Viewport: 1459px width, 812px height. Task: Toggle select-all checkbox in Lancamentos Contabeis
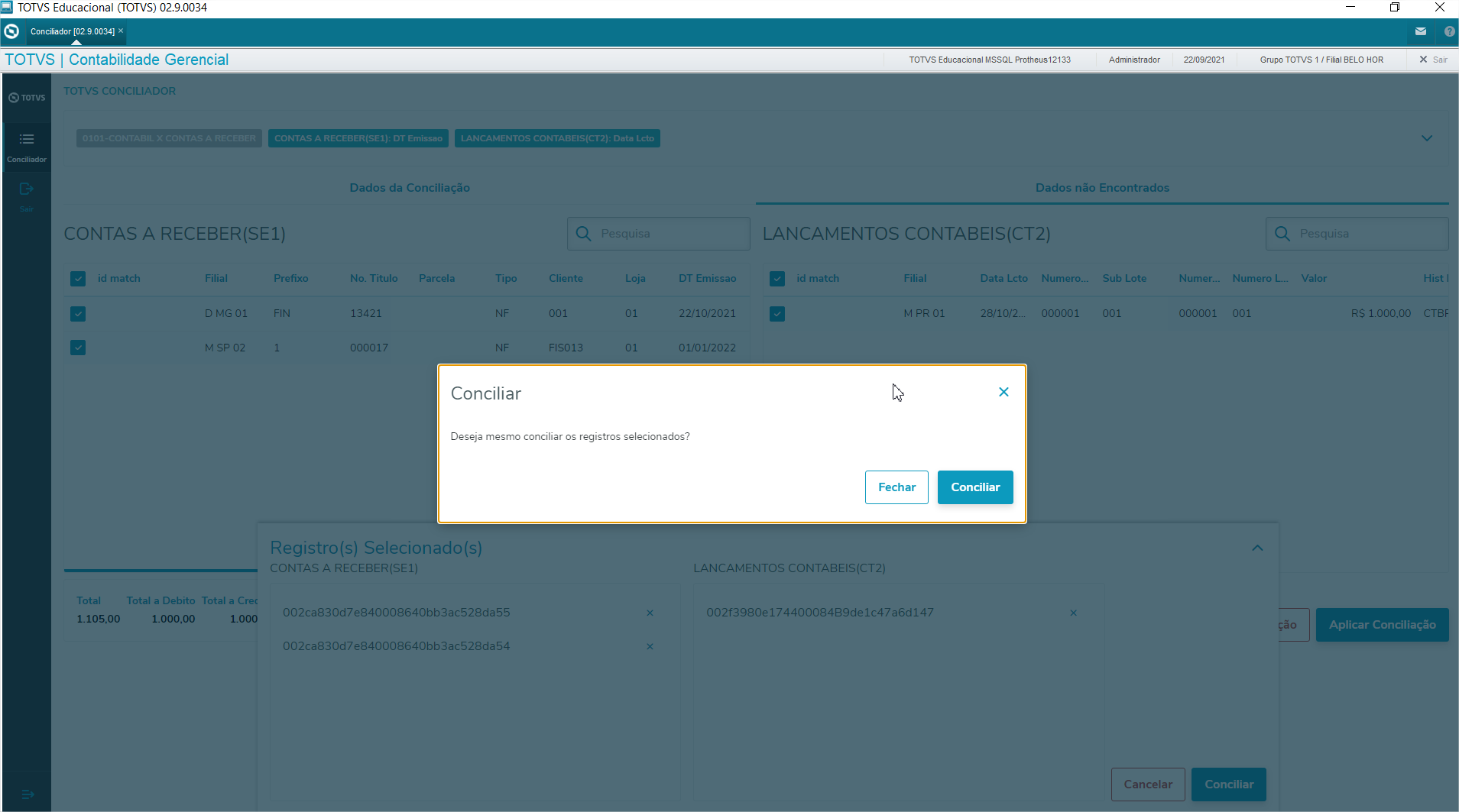tap(777, 279)
